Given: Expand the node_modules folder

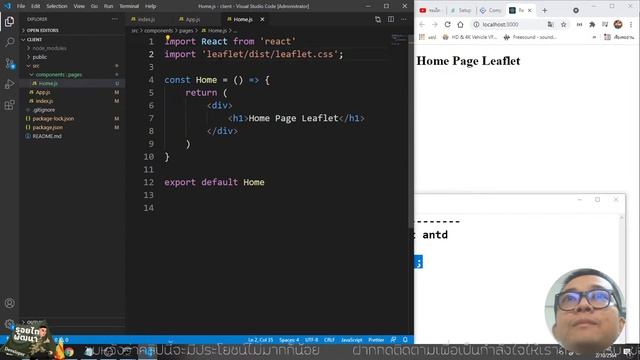Looking at the screenshot, I should (x=49, y=48).
